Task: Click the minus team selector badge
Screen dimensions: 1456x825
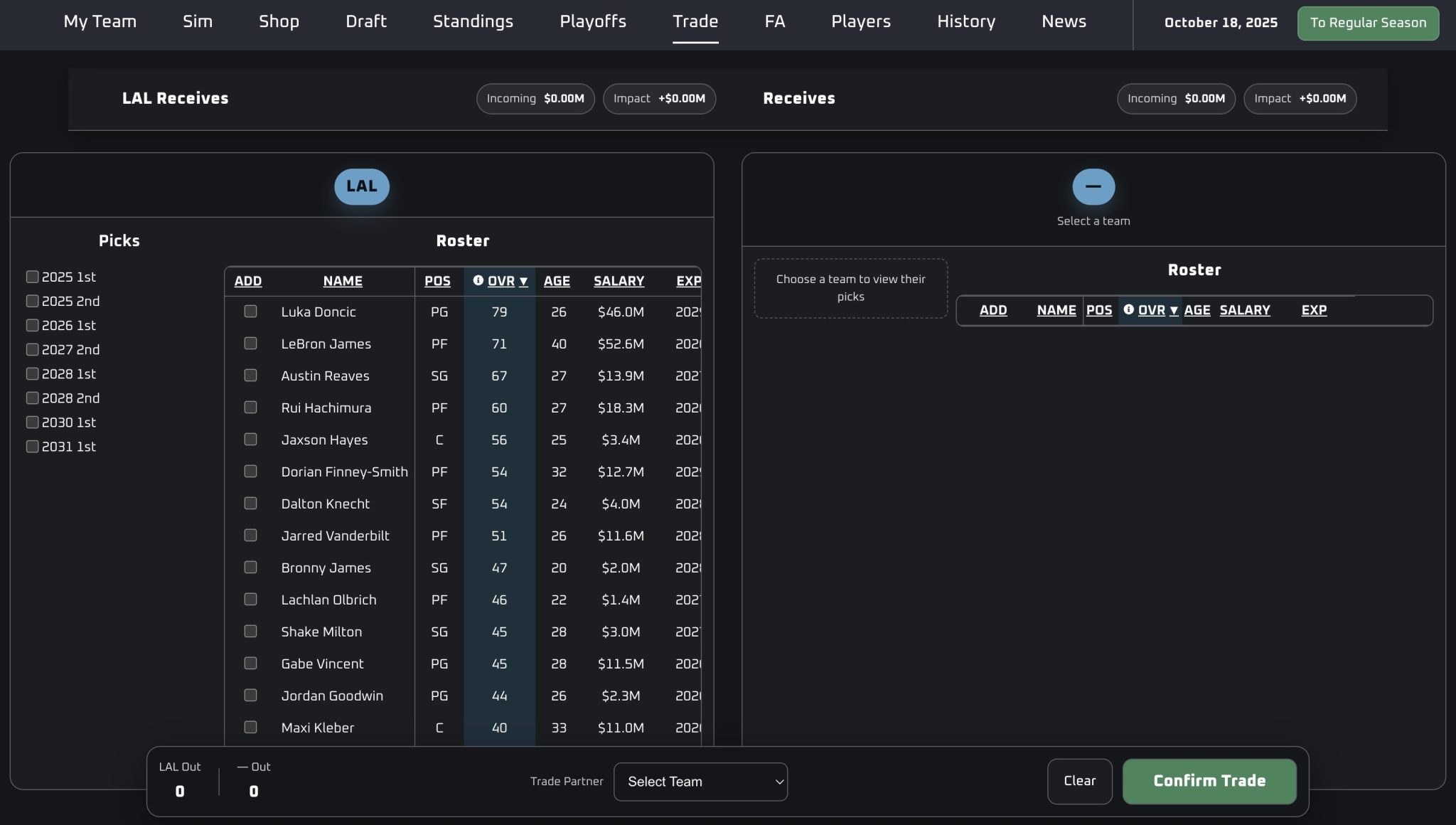Action: pos(1093,186)
